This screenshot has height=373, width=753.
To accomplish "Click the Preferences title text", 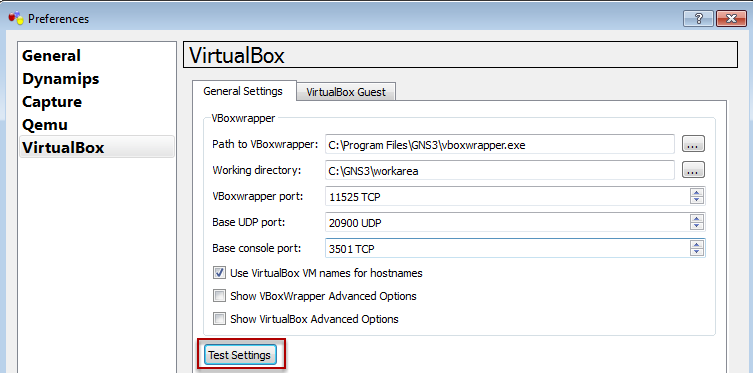I will [58, 19].
